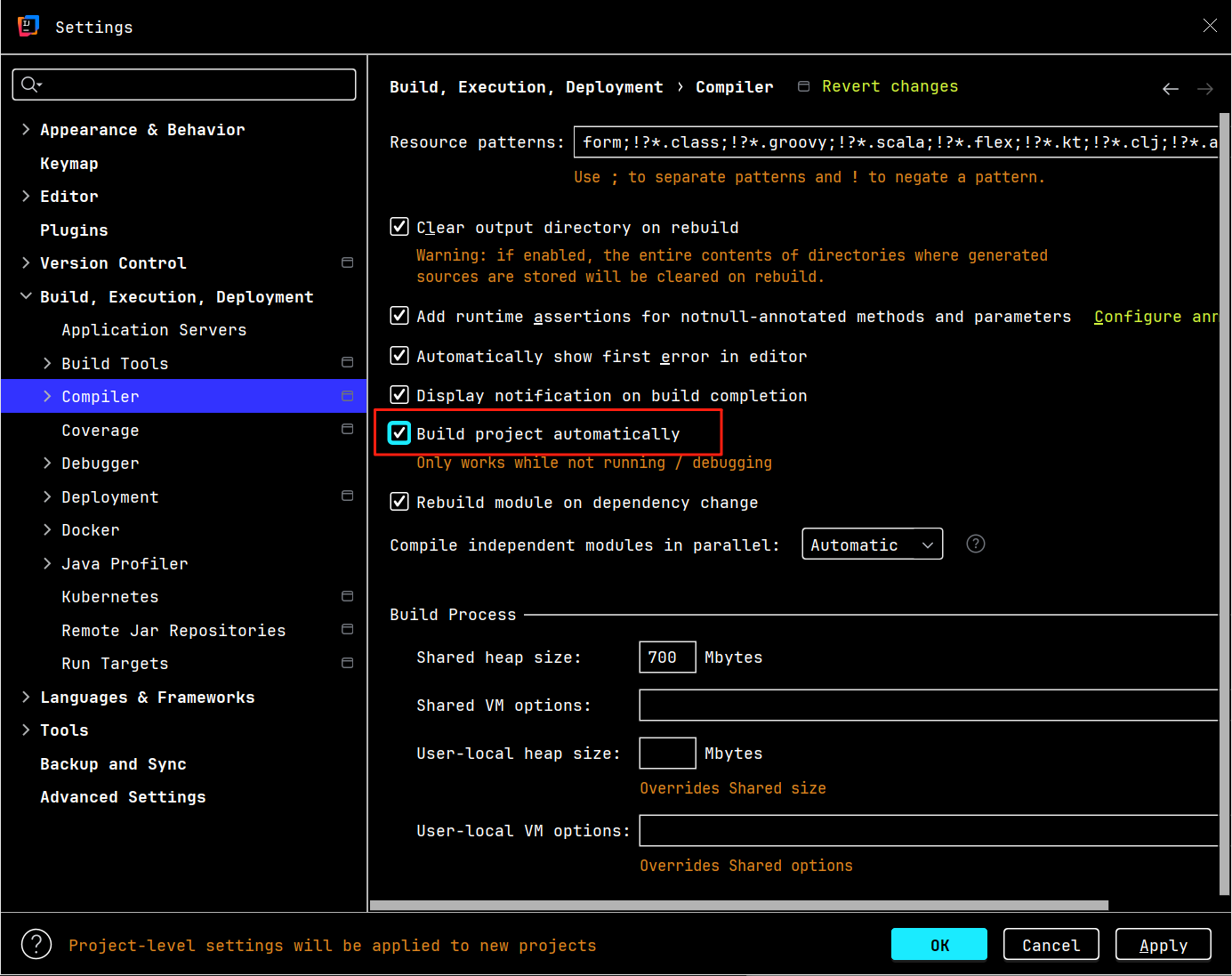The width and height of the screenshot is (1232, 976).
Task: Click the Revert changes link
Action: click(x=889, y=86)
